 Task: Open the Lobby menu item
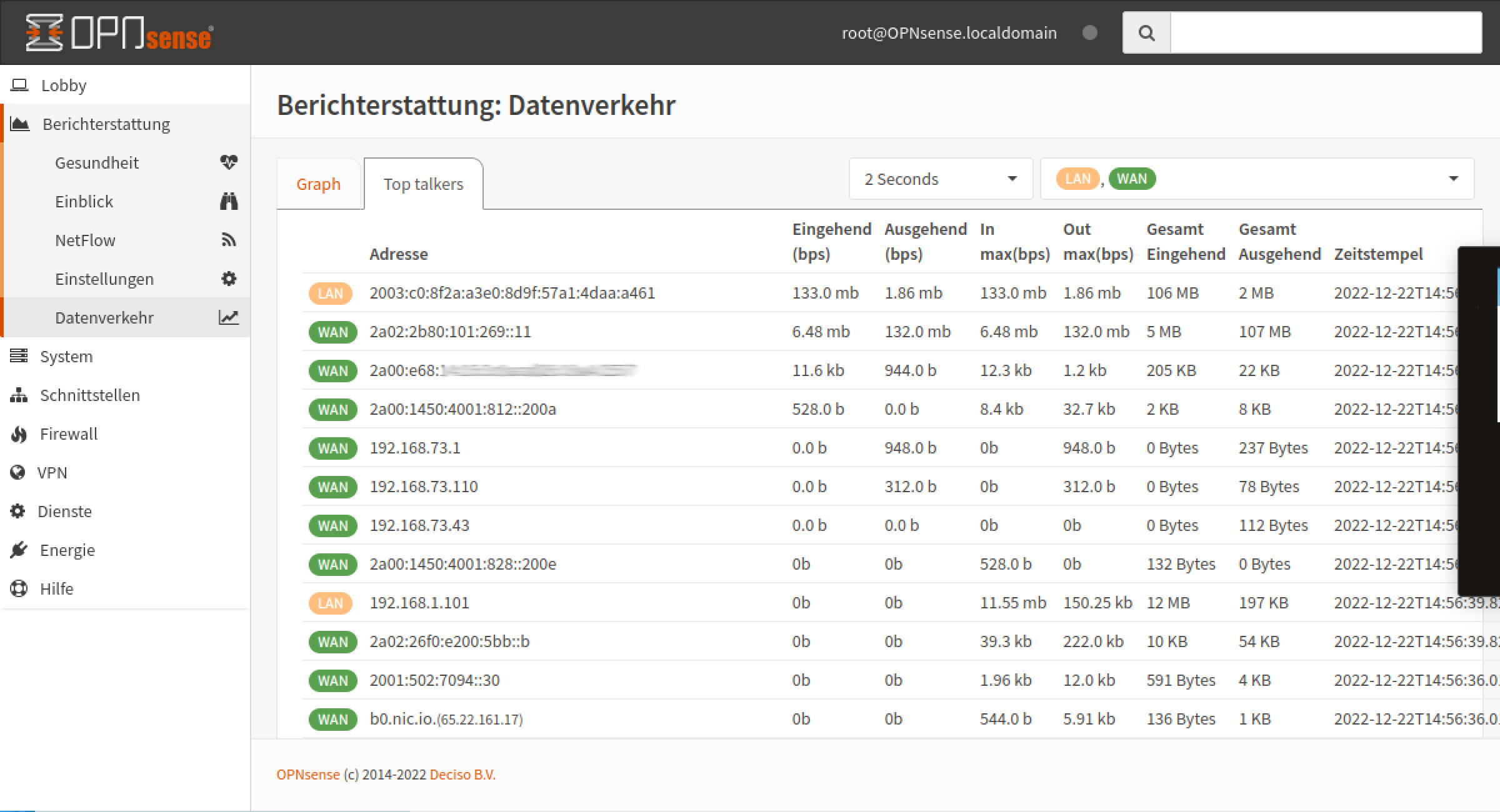[63, 86]
